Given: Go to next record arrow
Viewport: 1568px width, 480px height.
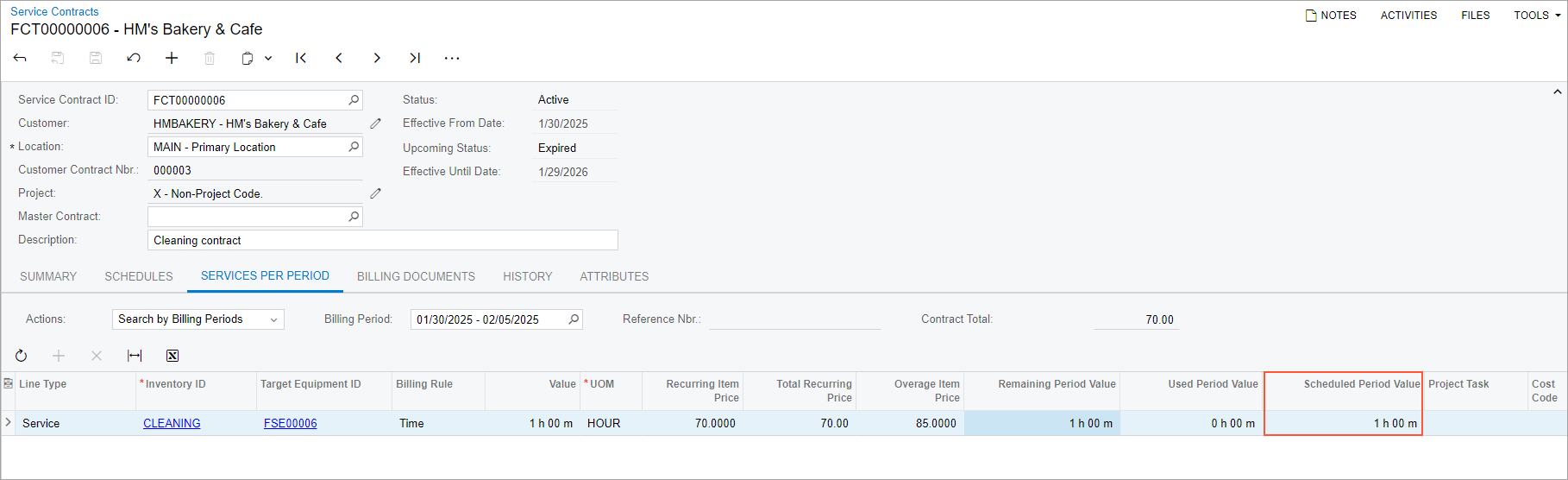Looking at the screenshot, I should 377,58.
